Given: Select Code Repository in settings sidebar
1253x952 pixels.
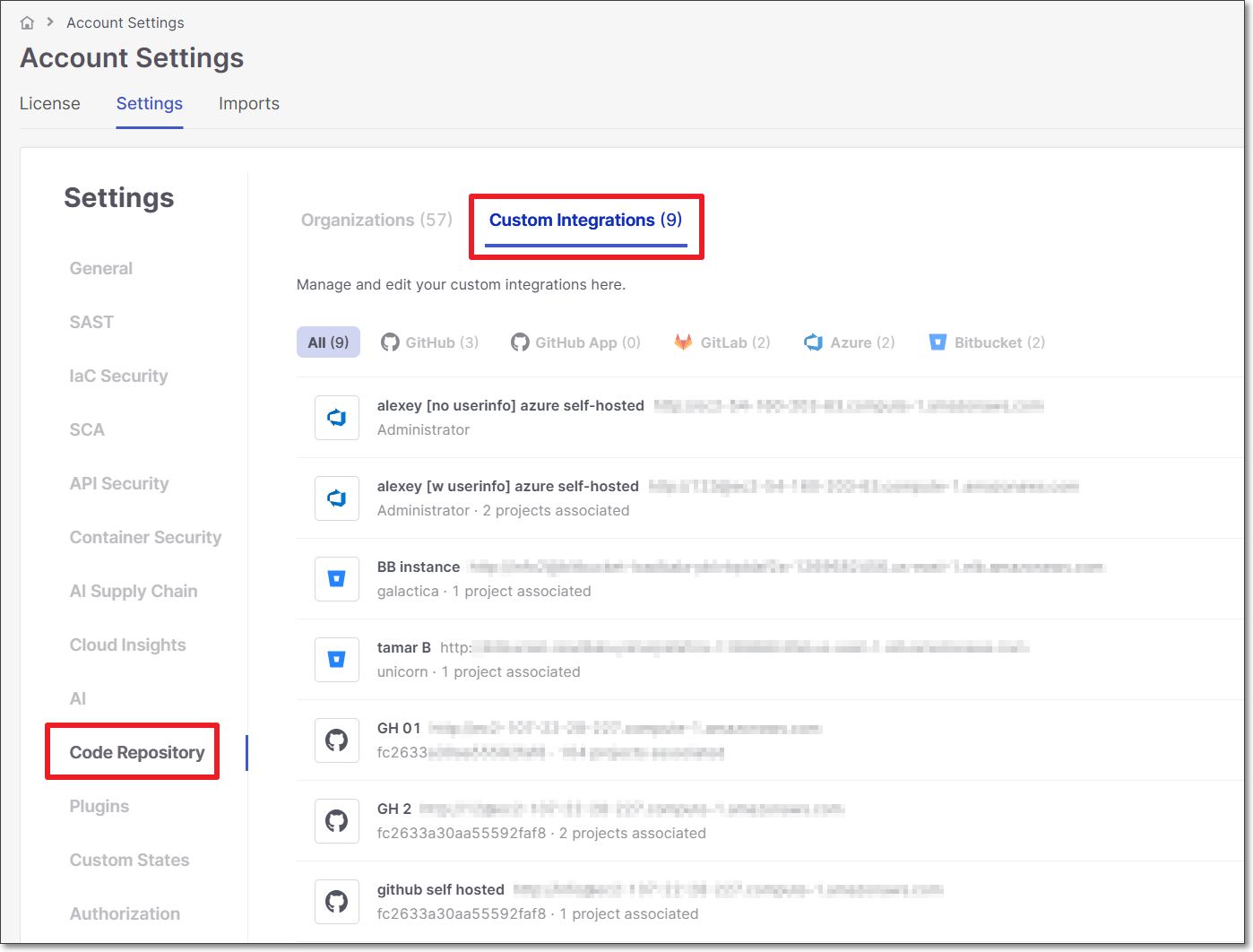Looking at the screenshot, I should point(137,753).
